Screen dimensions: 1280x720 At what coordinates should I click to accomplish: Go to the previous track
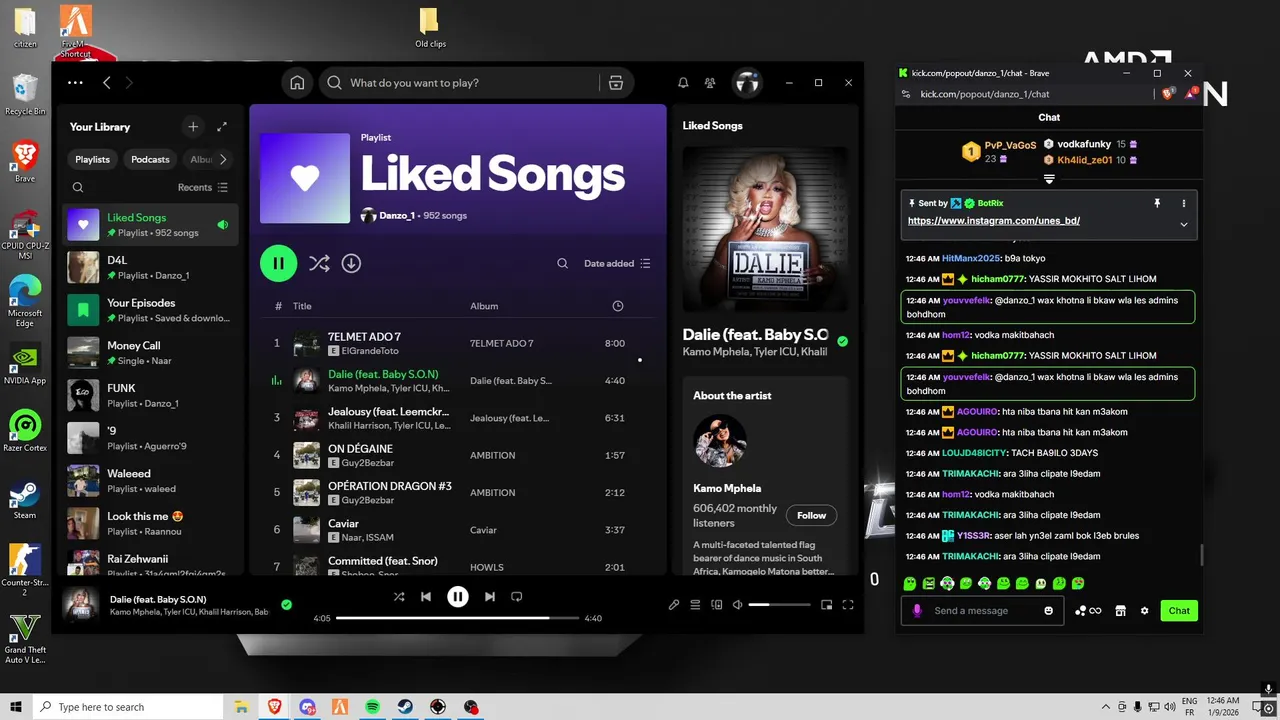(x=426, y=597)
